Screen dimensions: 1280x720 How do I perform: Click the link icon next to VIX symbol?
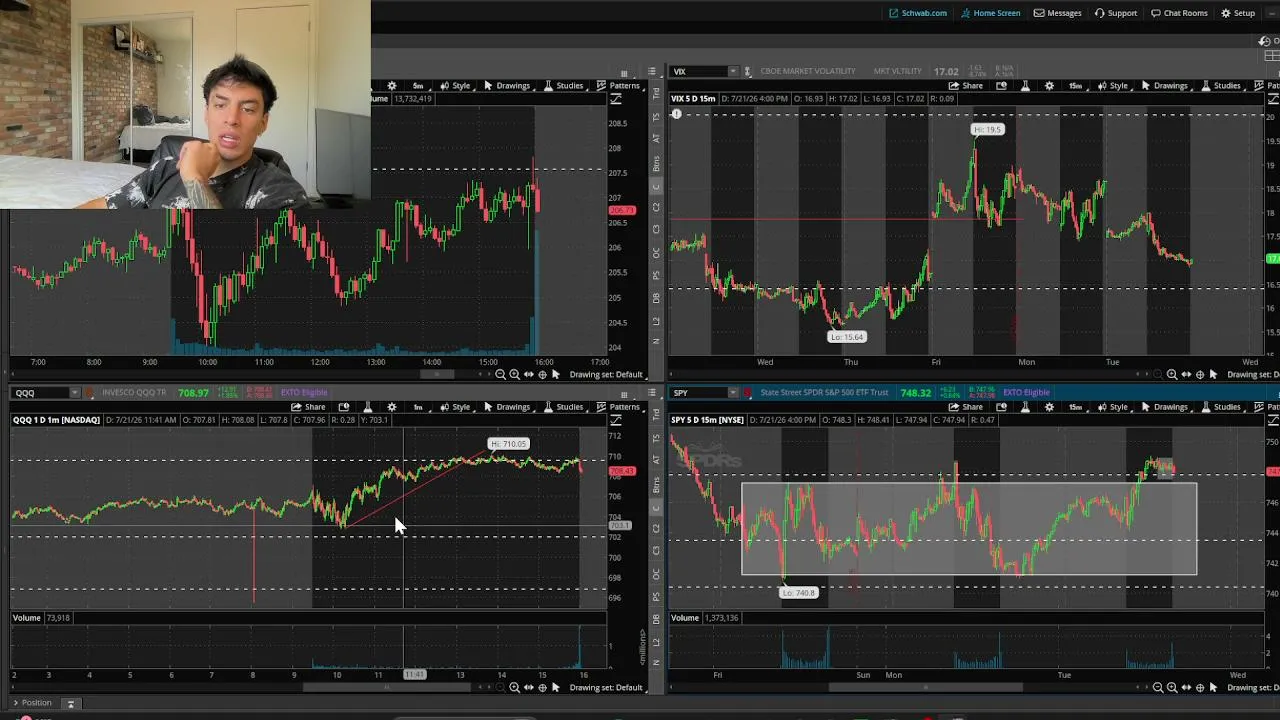click(747, 72)
